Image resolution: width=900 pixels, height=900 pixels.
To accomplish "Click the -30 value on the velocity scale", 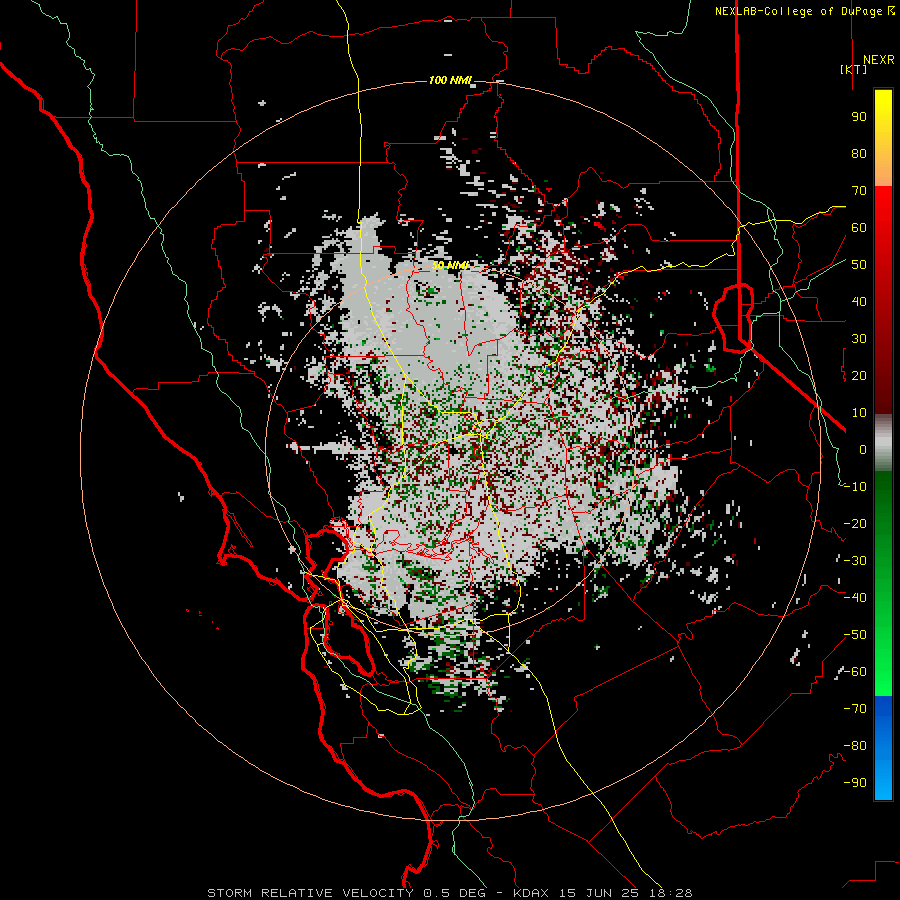I will (855, 561).
